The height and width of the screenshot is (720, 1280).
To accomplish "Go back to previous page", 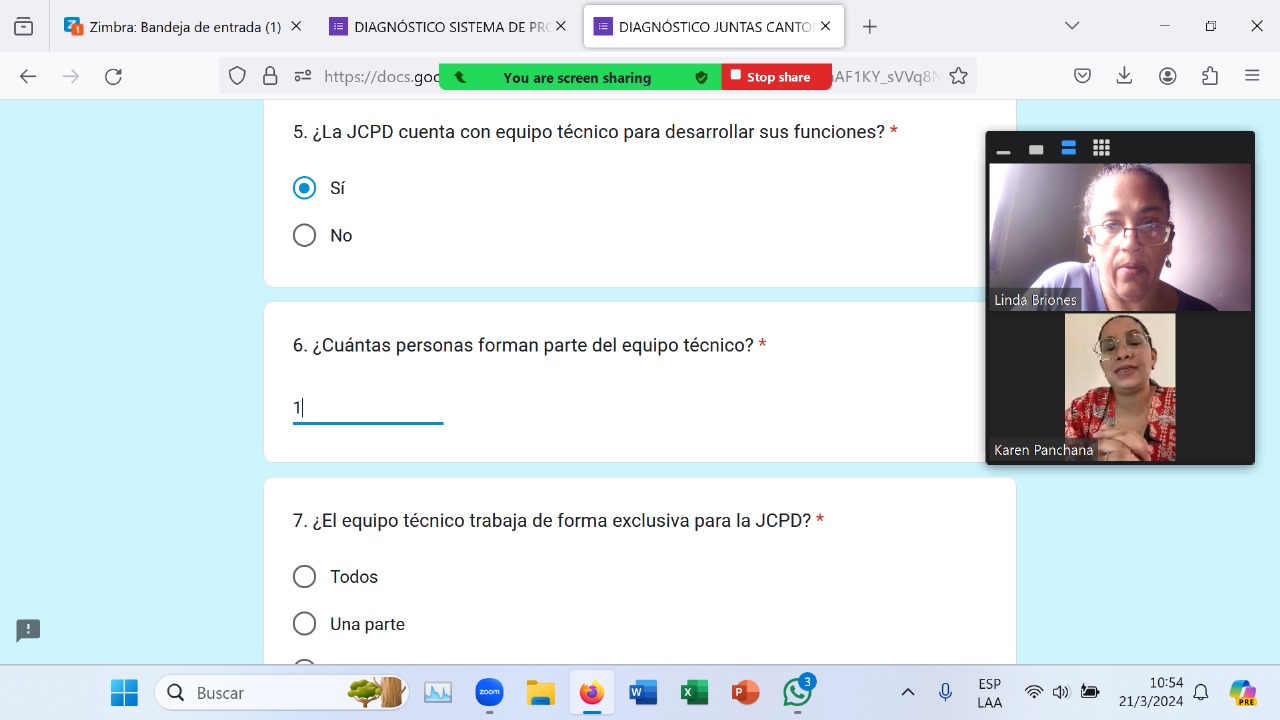I will [x=28, y=76].
